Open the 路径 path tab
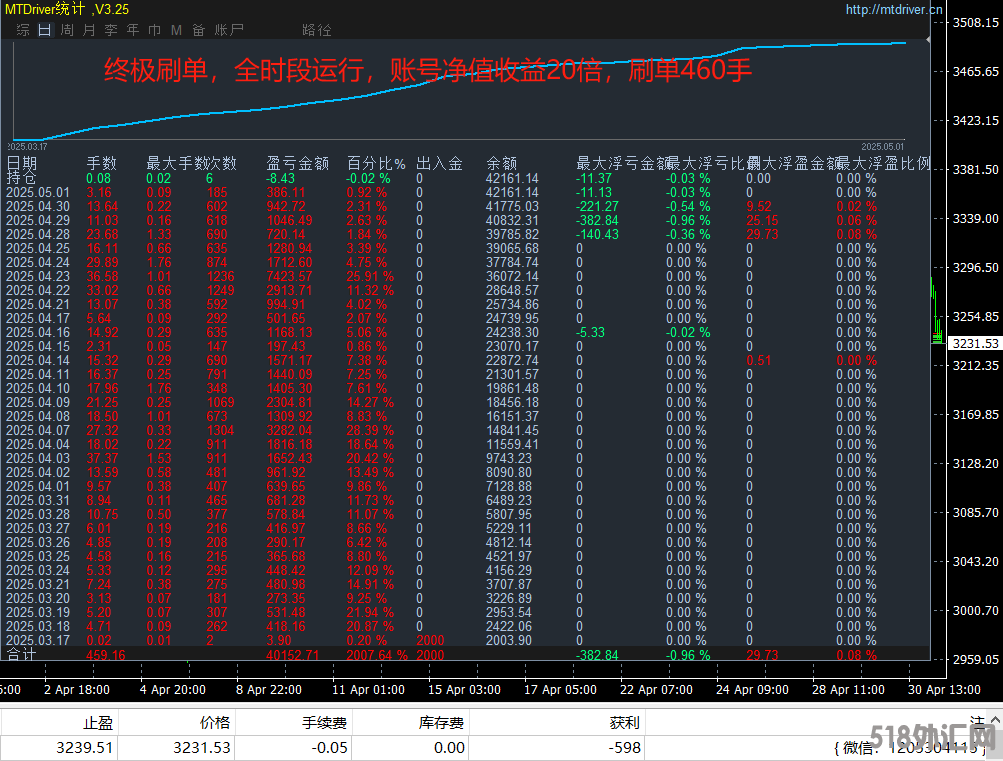The image size is (1003, 761). pos(317,30)
